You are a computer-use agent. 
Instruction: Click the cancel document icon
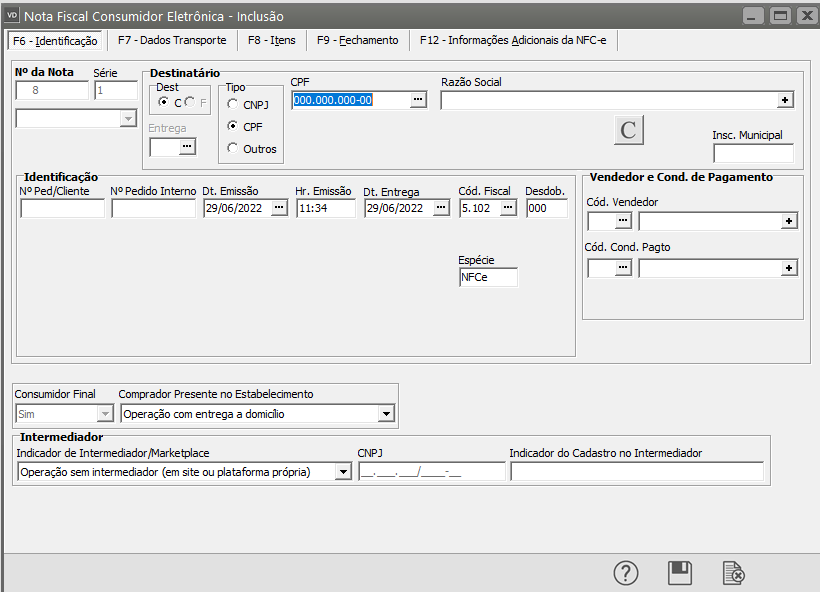pos(734,573)
